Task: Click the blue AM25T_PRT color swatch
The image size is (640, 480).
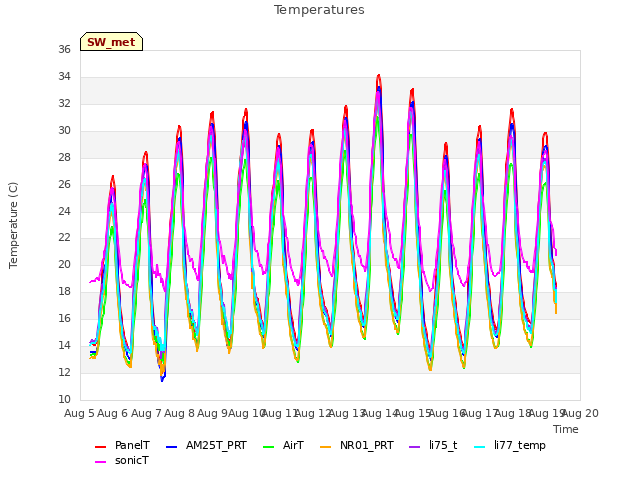Action: pyautogui.click(x=172, y=447)
